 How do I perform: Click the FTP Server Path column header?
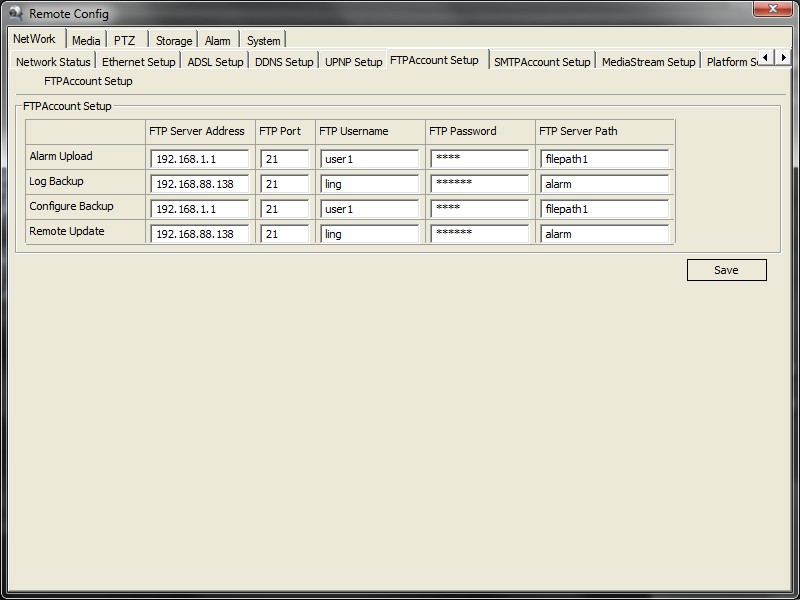tap(578, 131)
